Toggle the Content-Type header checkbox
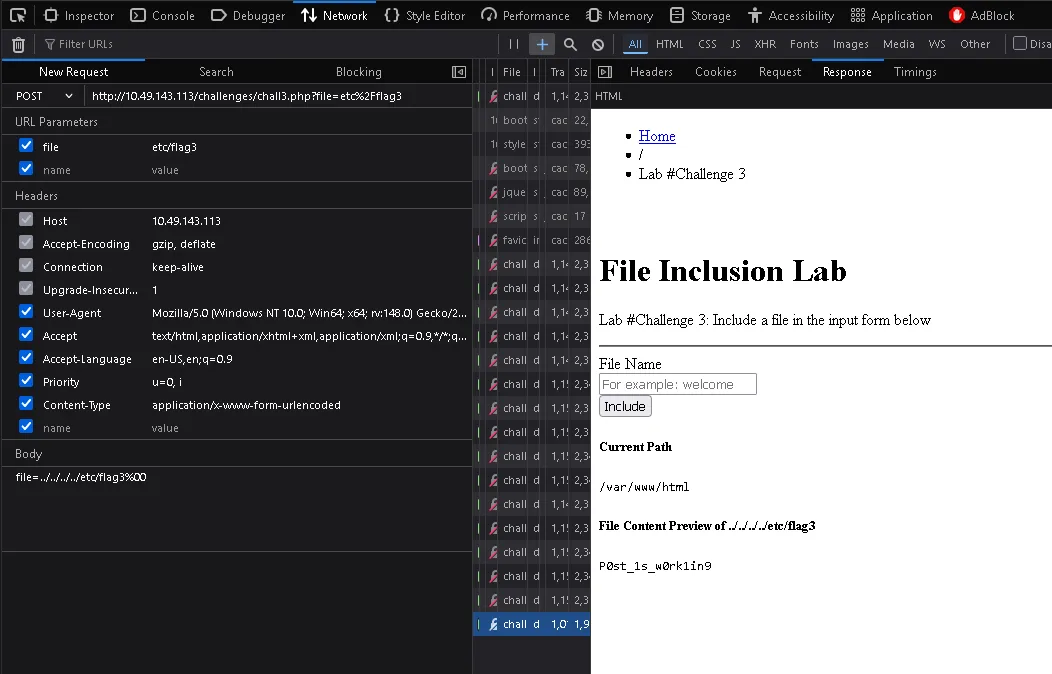 [26, 404]
